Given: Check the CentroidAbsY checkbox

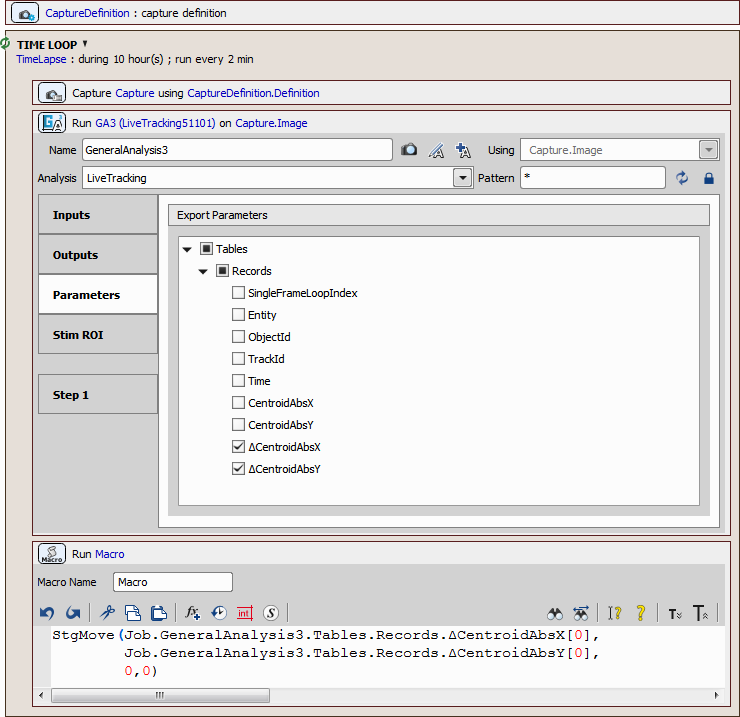Looking at the screenshot, I should coord(238,424).
